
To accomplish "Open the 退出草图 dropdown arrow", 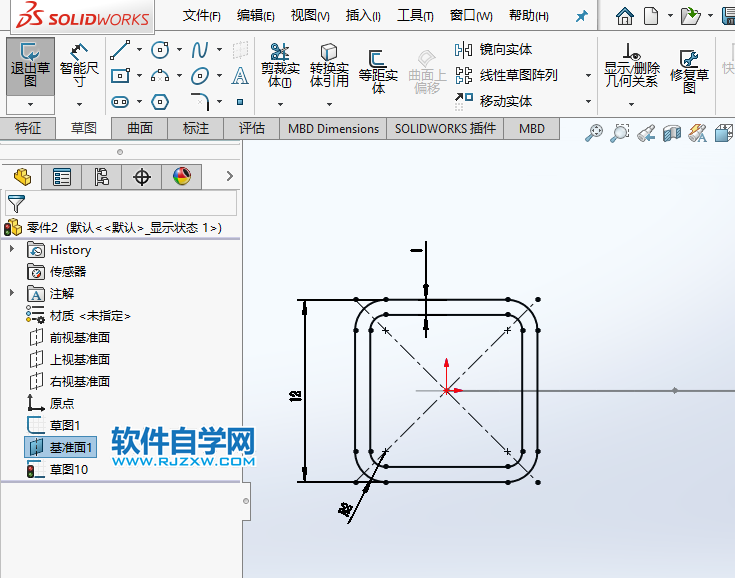I will (x=30, y=104).
